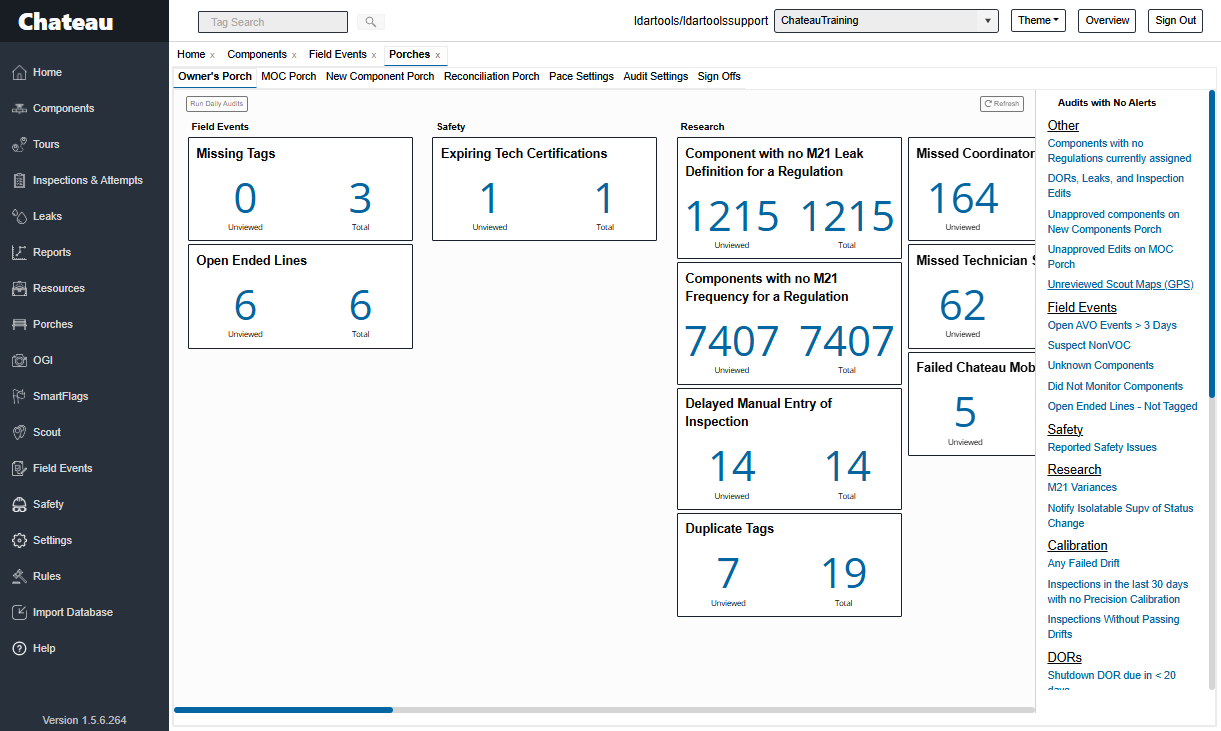The height and width of the screenshot is (731, 1221).
Task: Click the Inspections & Attempts clipboard icon
Action: (19, 180)
